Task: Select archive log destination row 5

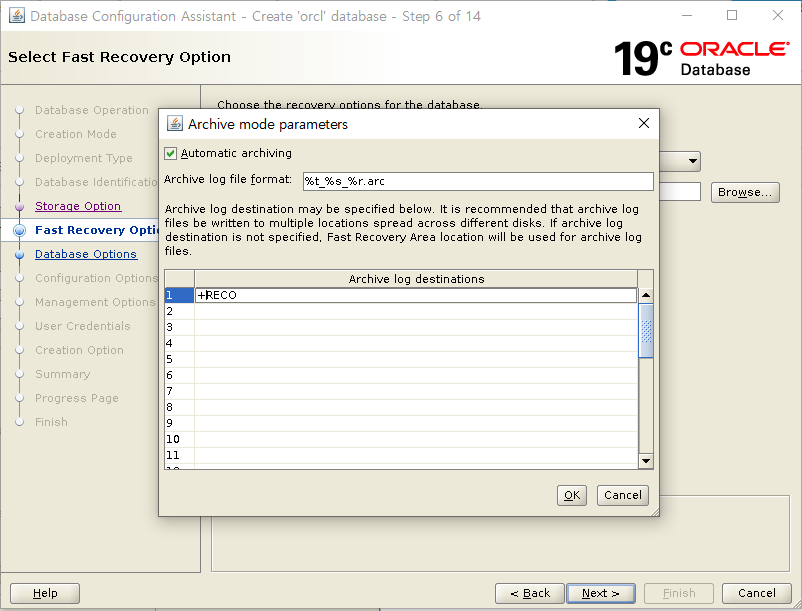Action: 401,359
